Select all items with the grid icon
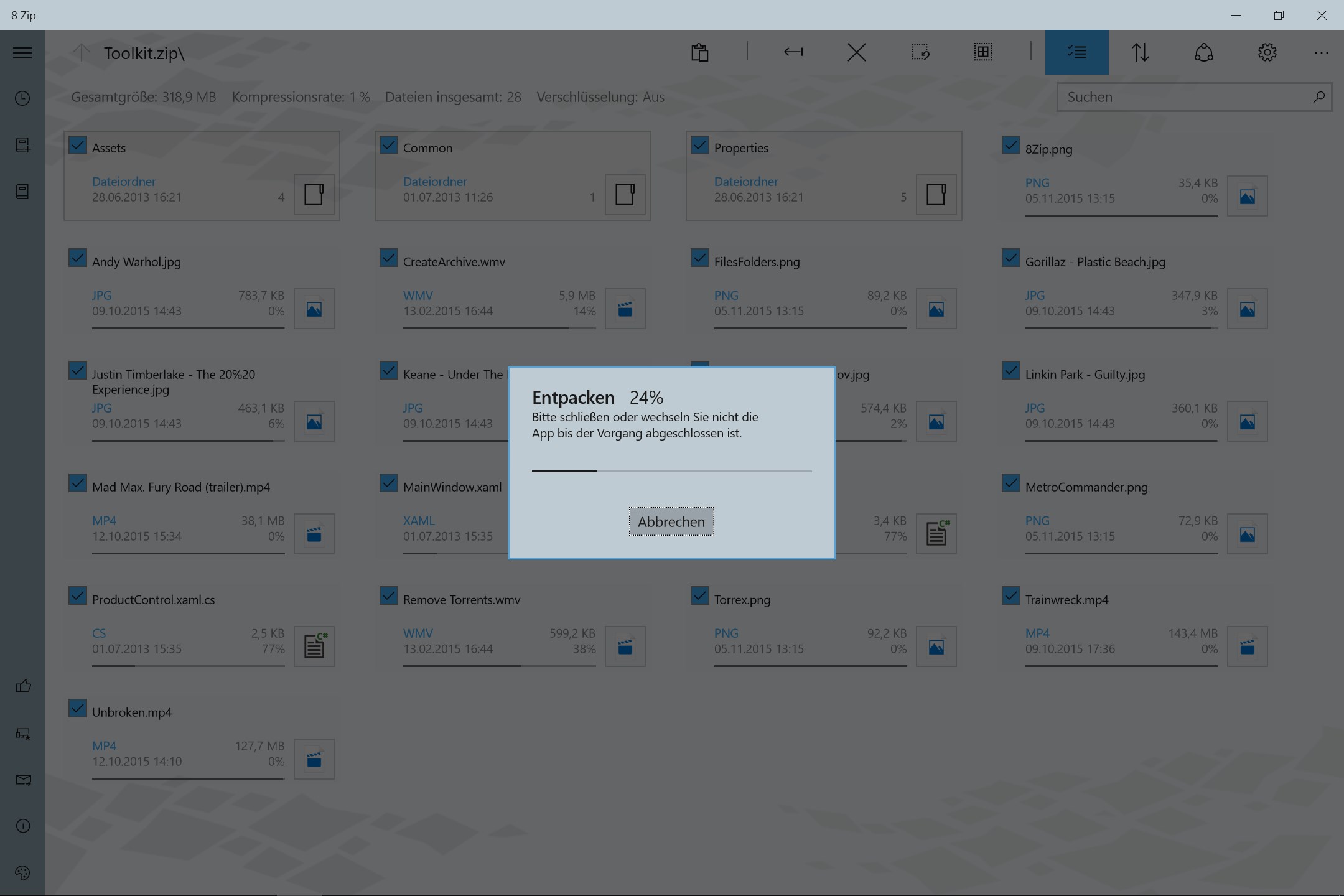Image resolution: width=1344 pixels, height=896 pixels. click(x=982, y=52)
